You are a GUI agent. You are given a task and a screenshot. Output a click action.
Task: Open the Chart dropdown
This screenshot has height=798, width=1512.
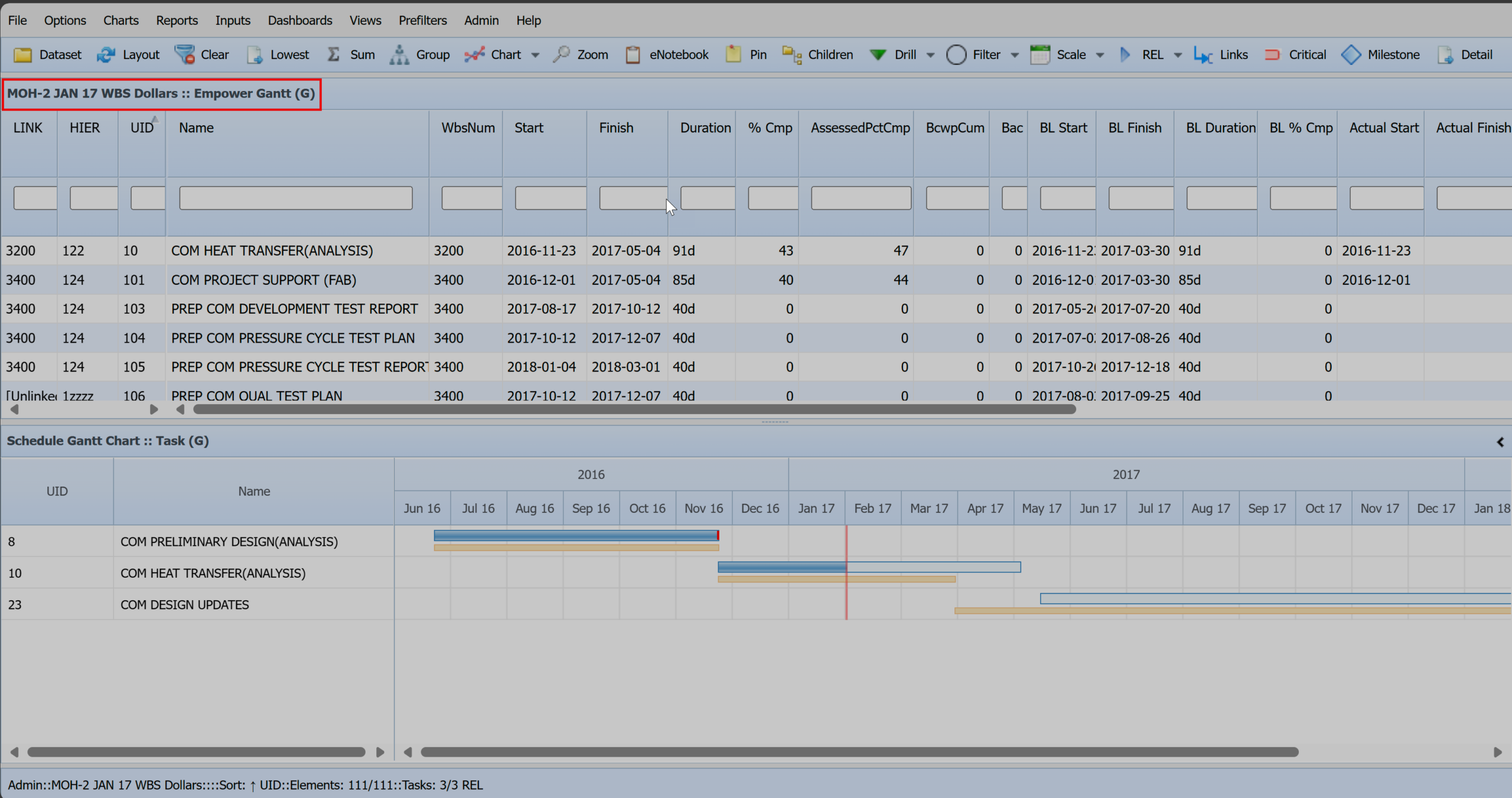point(535,54)
